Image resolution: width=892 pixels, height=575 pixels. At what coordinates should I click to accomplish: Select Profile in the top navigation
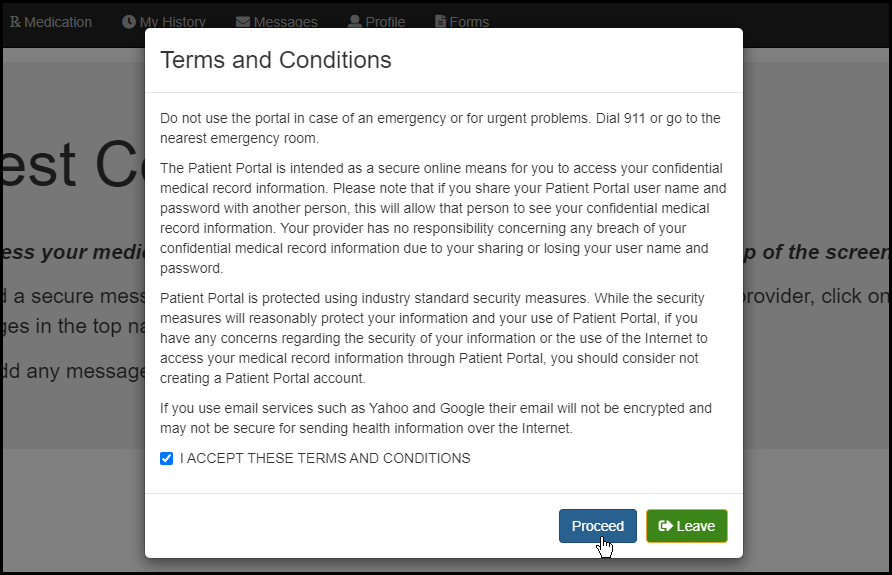tap(385, 22)
